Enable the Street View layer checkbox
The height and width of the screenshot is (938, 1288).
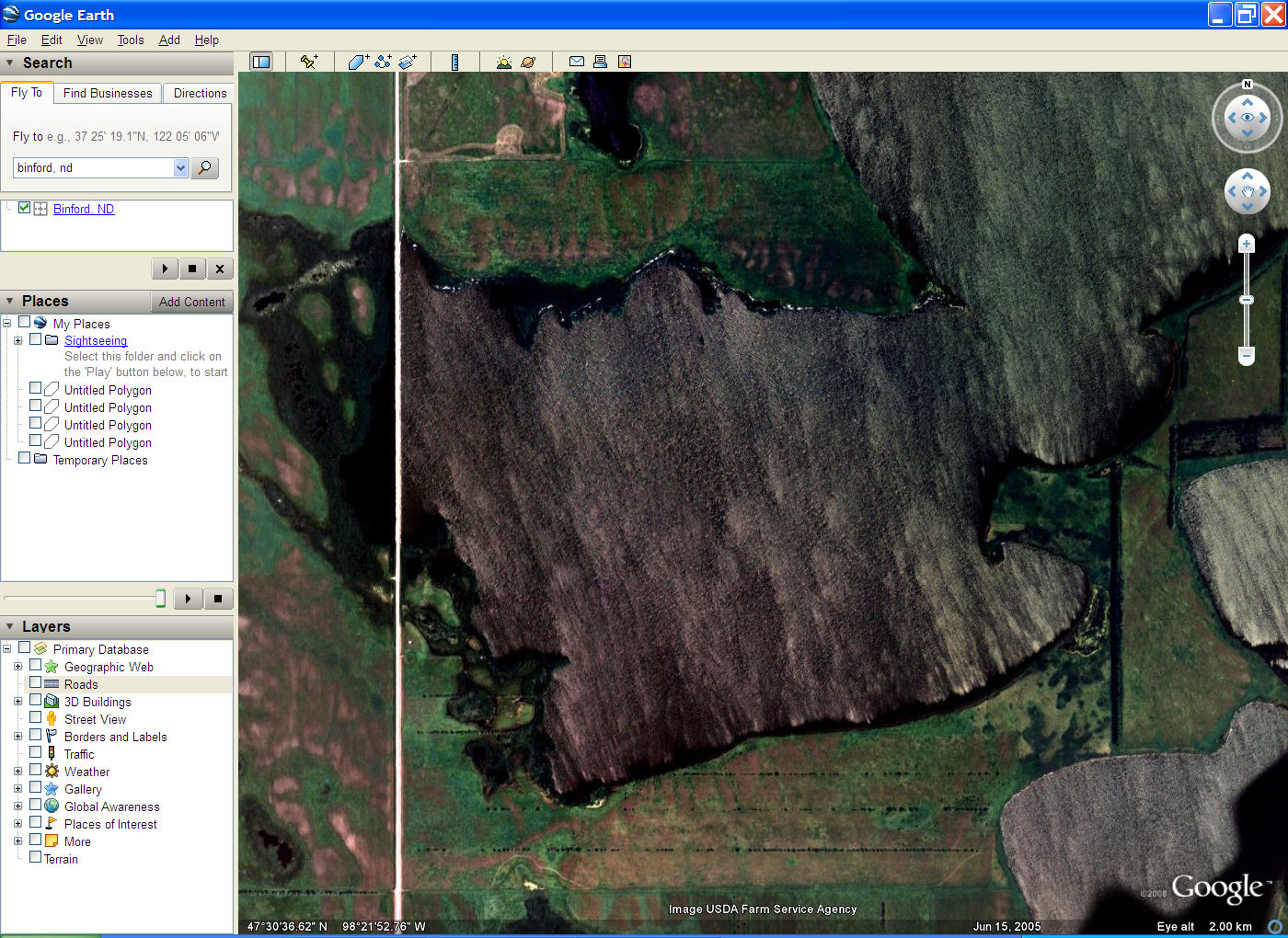click(35, 718)
